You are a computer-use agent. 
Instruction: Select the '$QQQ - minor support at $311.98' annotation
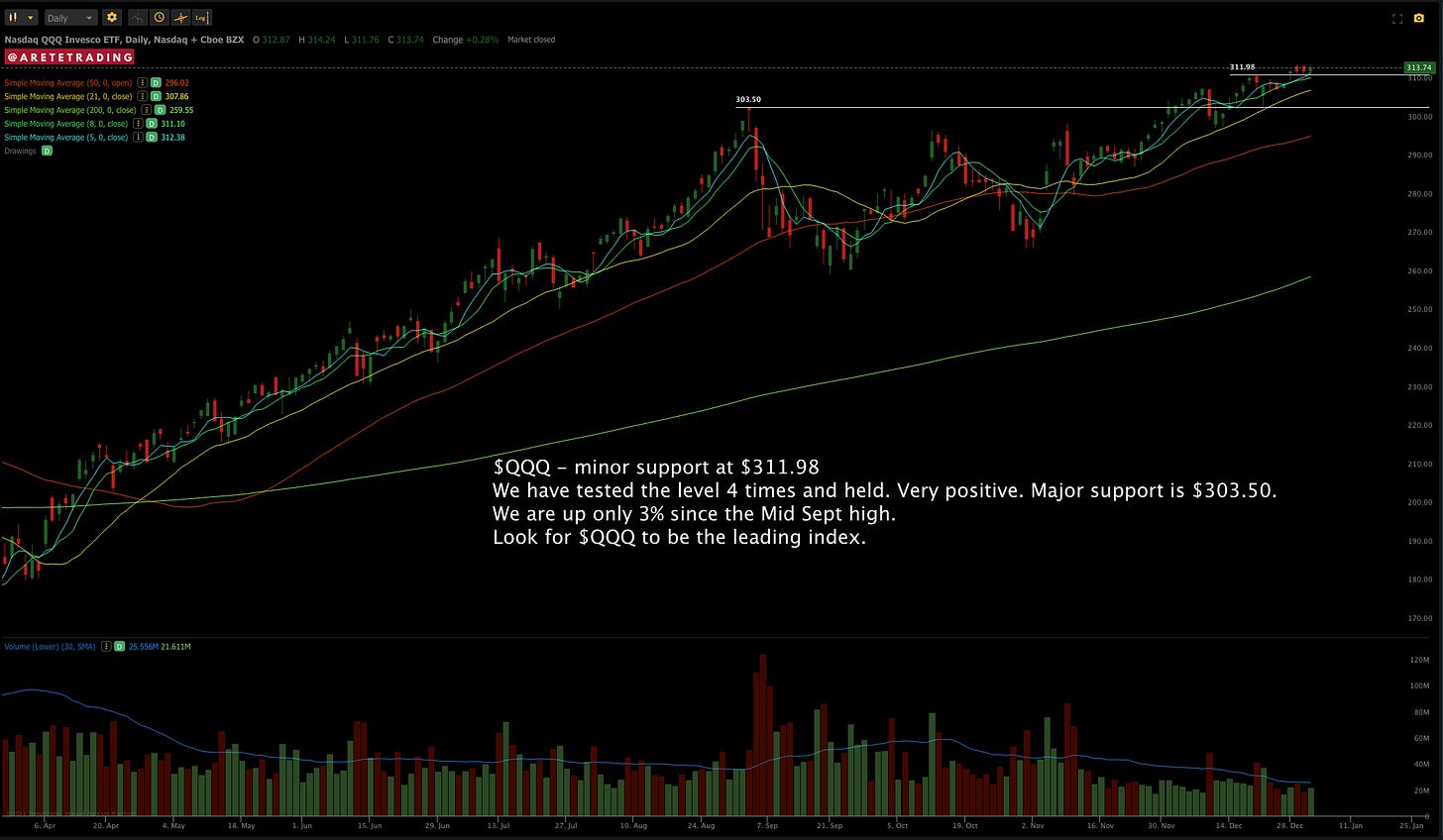click(656, 467)
